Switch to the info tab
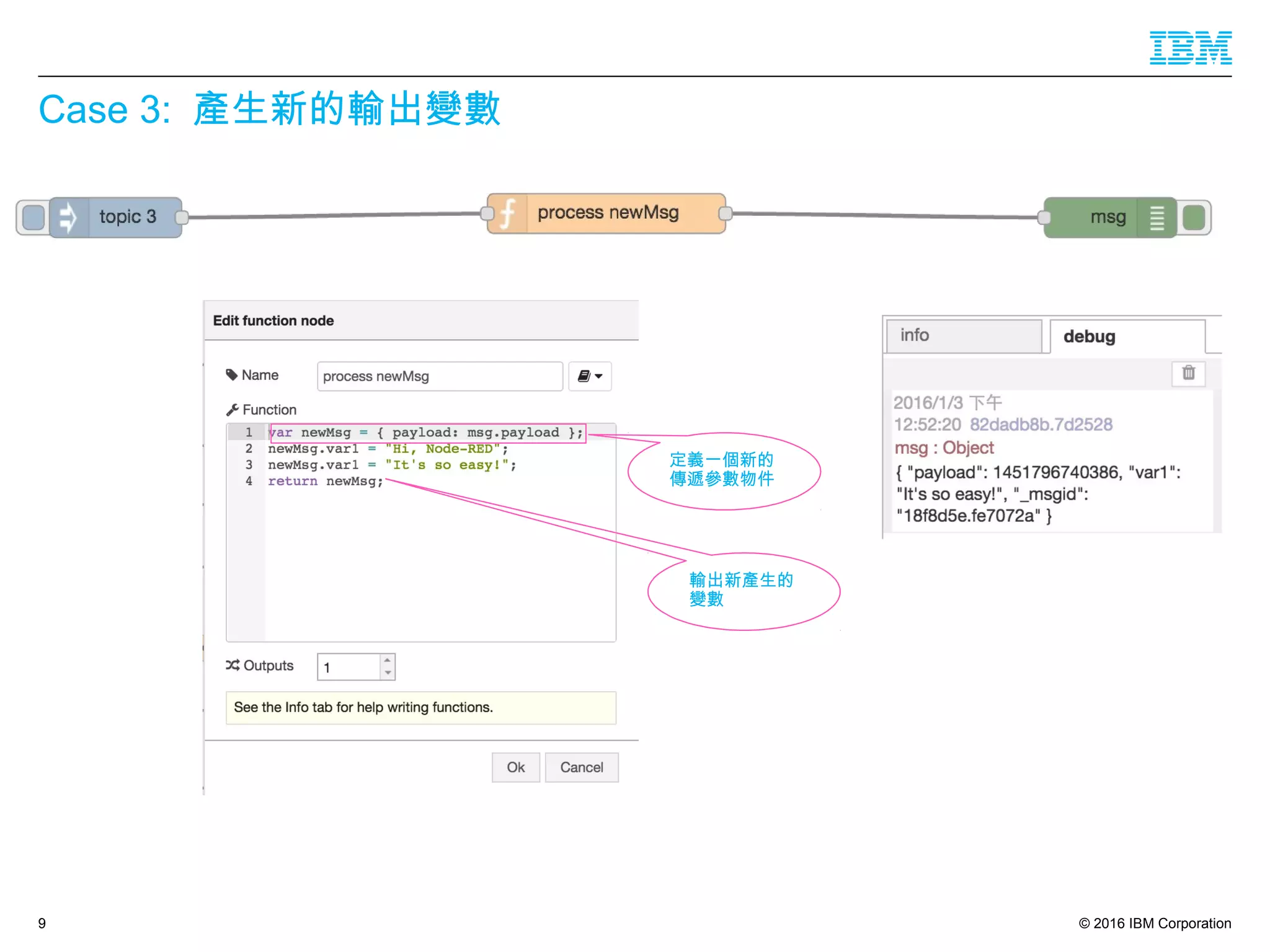 pos(963,336)
